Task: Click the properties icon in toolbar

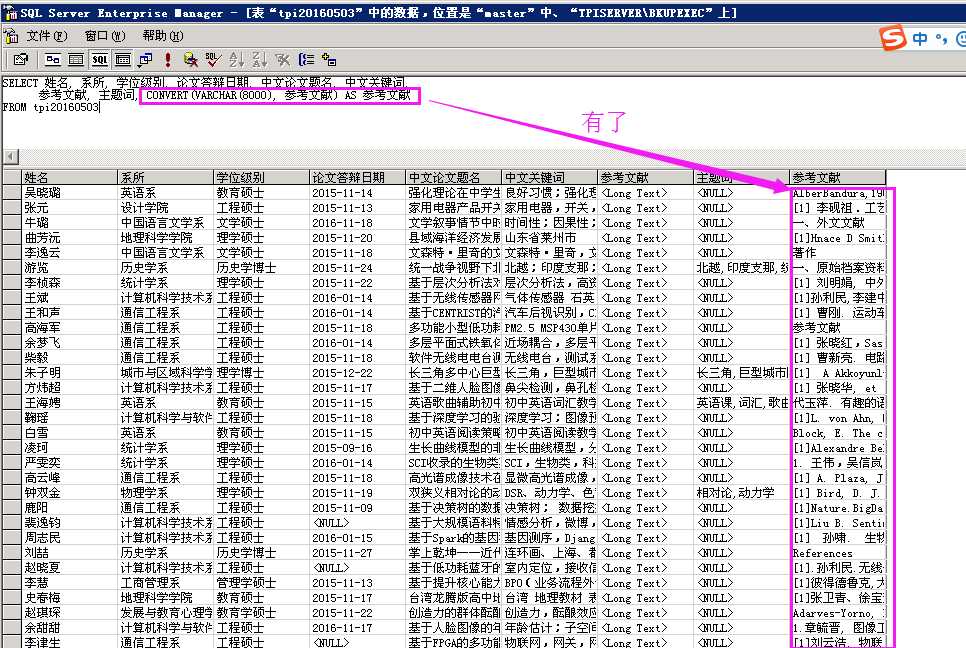Action: tap(20, 60)
